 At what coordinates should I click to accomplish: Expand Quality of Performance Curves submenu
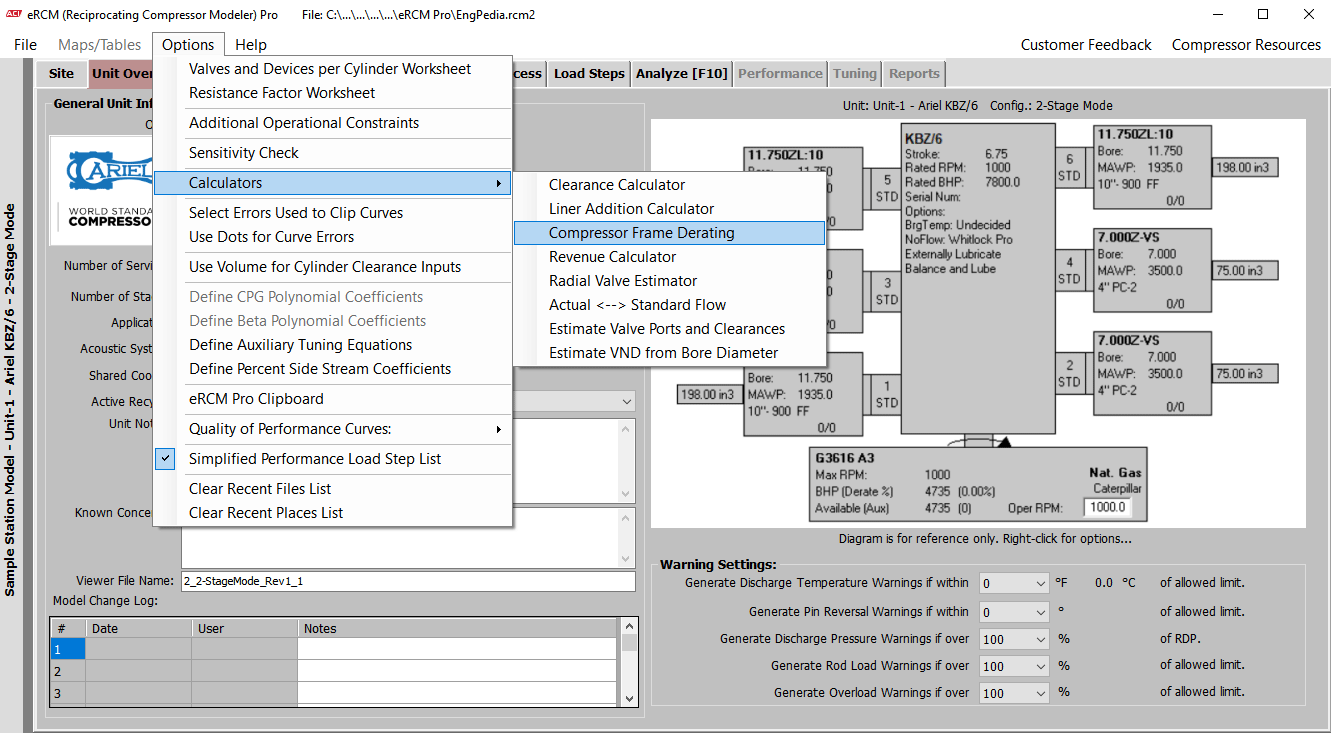pyautogui.click(x=332, y=429)
